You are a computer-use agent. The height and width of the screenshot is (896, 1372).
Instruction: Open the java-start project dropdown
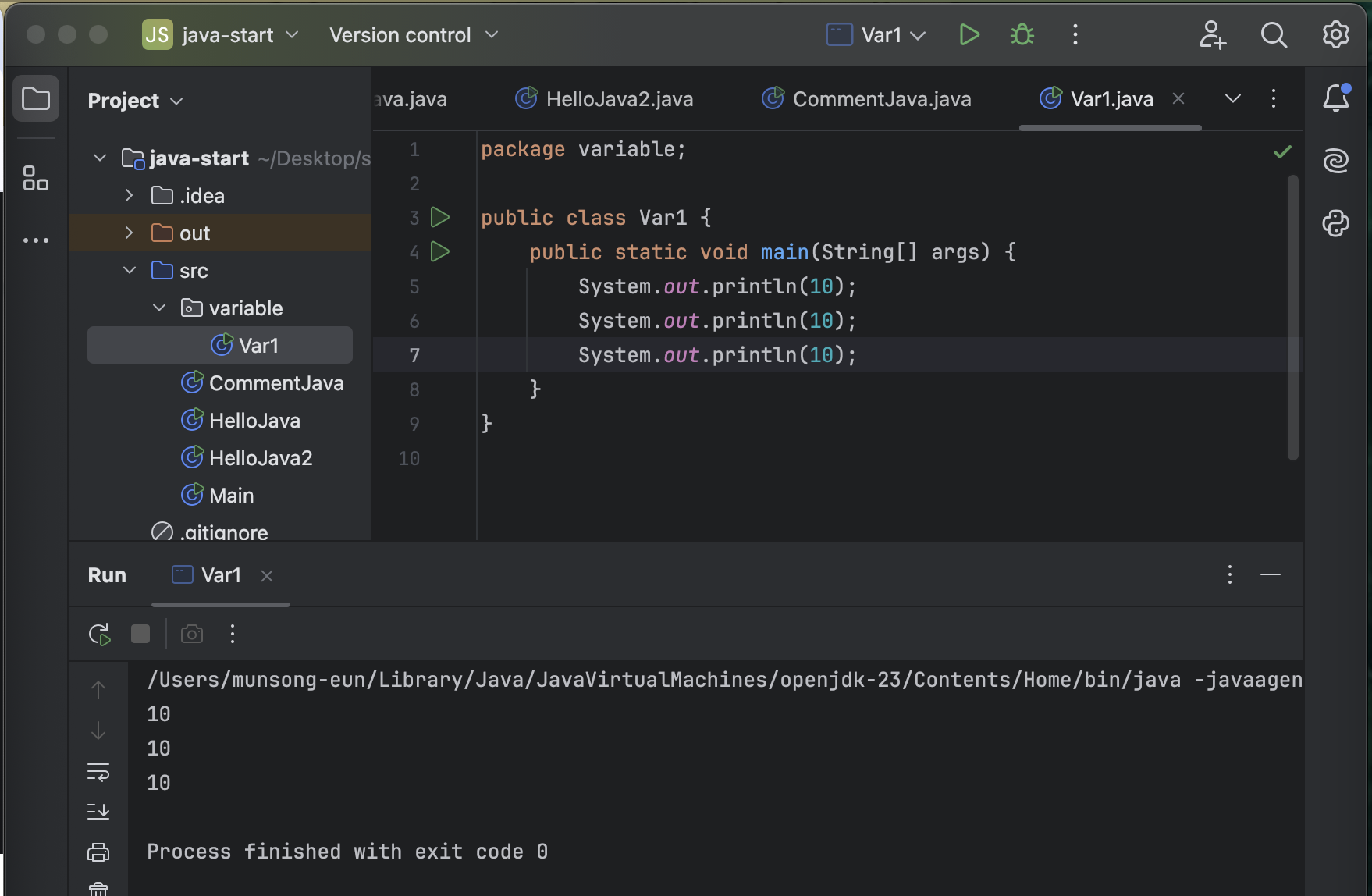click(x=222, y=35)
